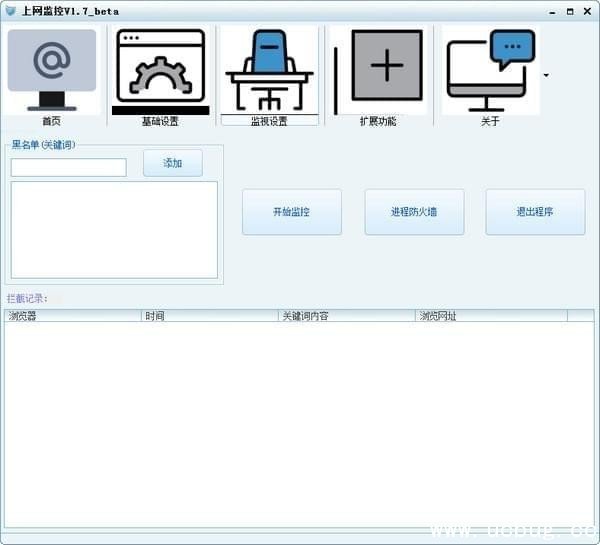Open the 首页 home monitor icon
This screenshot has width=600, height=545.
(52, 71)
